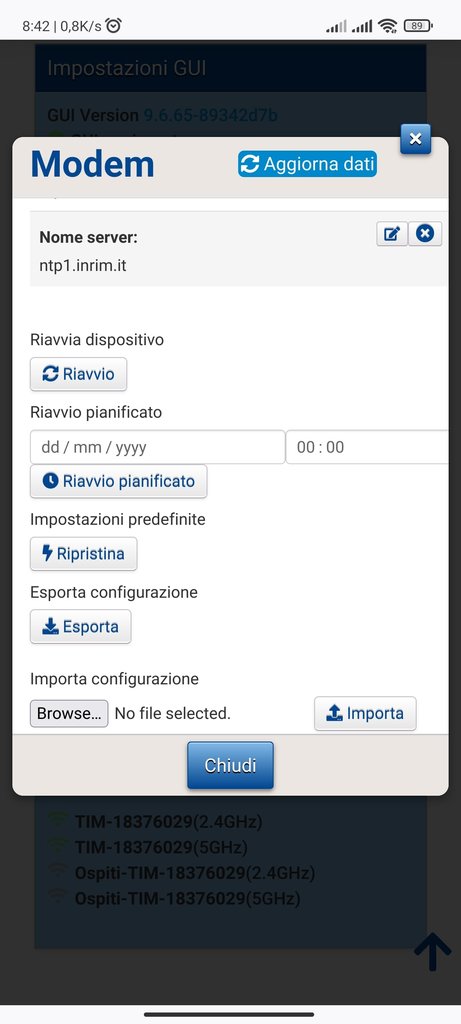The width and height of the screenshot is (461, 1024).
Task: Tap the ntp1.inrim.it server name text
Action: 82,266
